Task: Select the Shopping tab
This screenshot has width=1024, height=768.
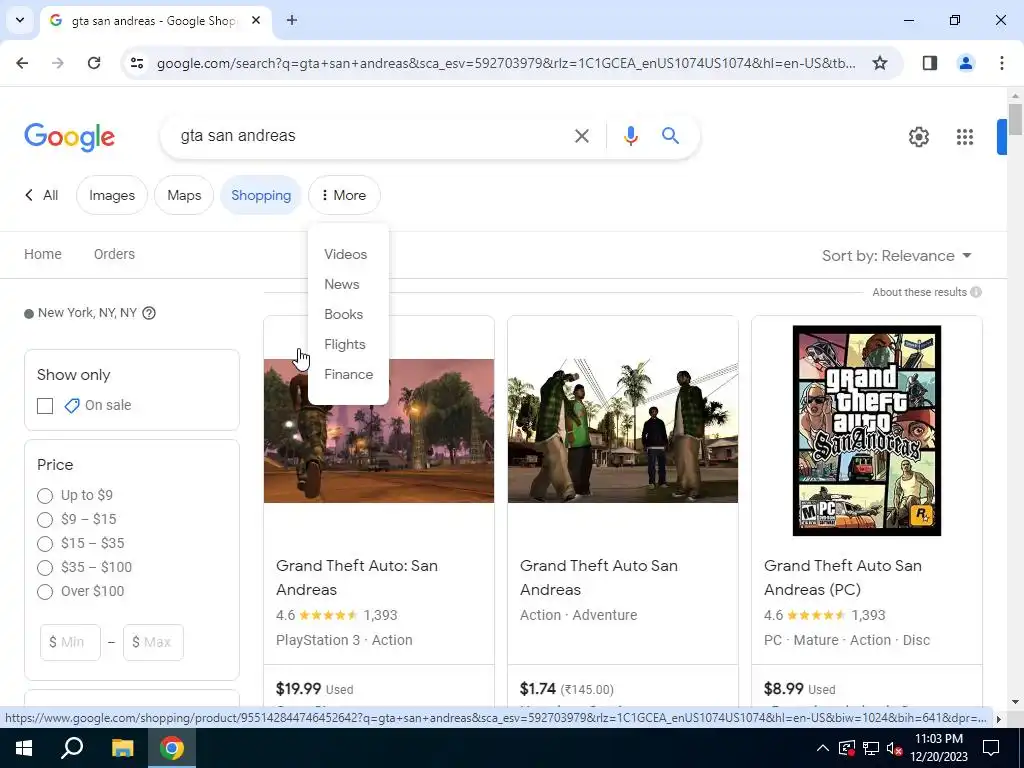Action: pos(261,195)
